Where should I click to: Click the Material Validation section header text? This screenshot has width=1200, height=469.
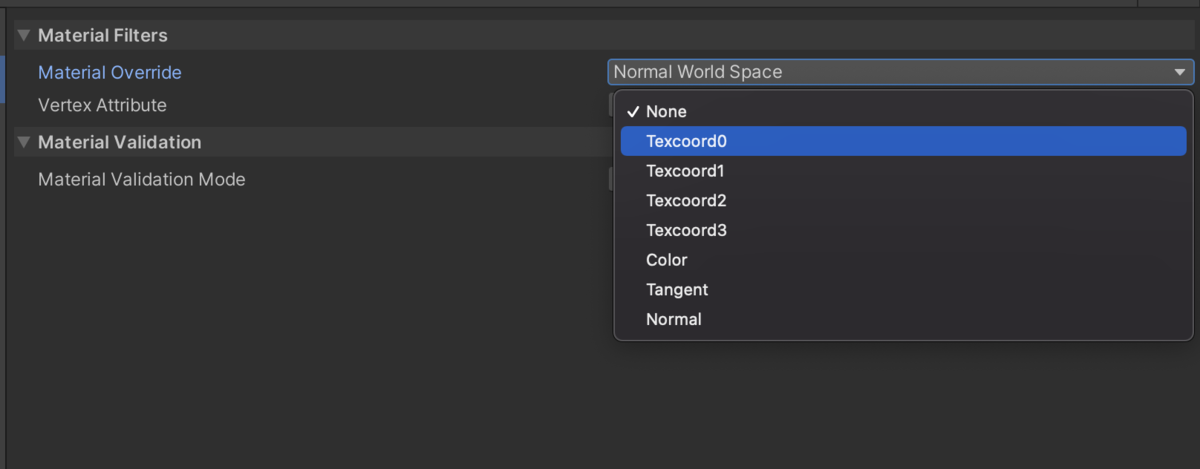119,142
